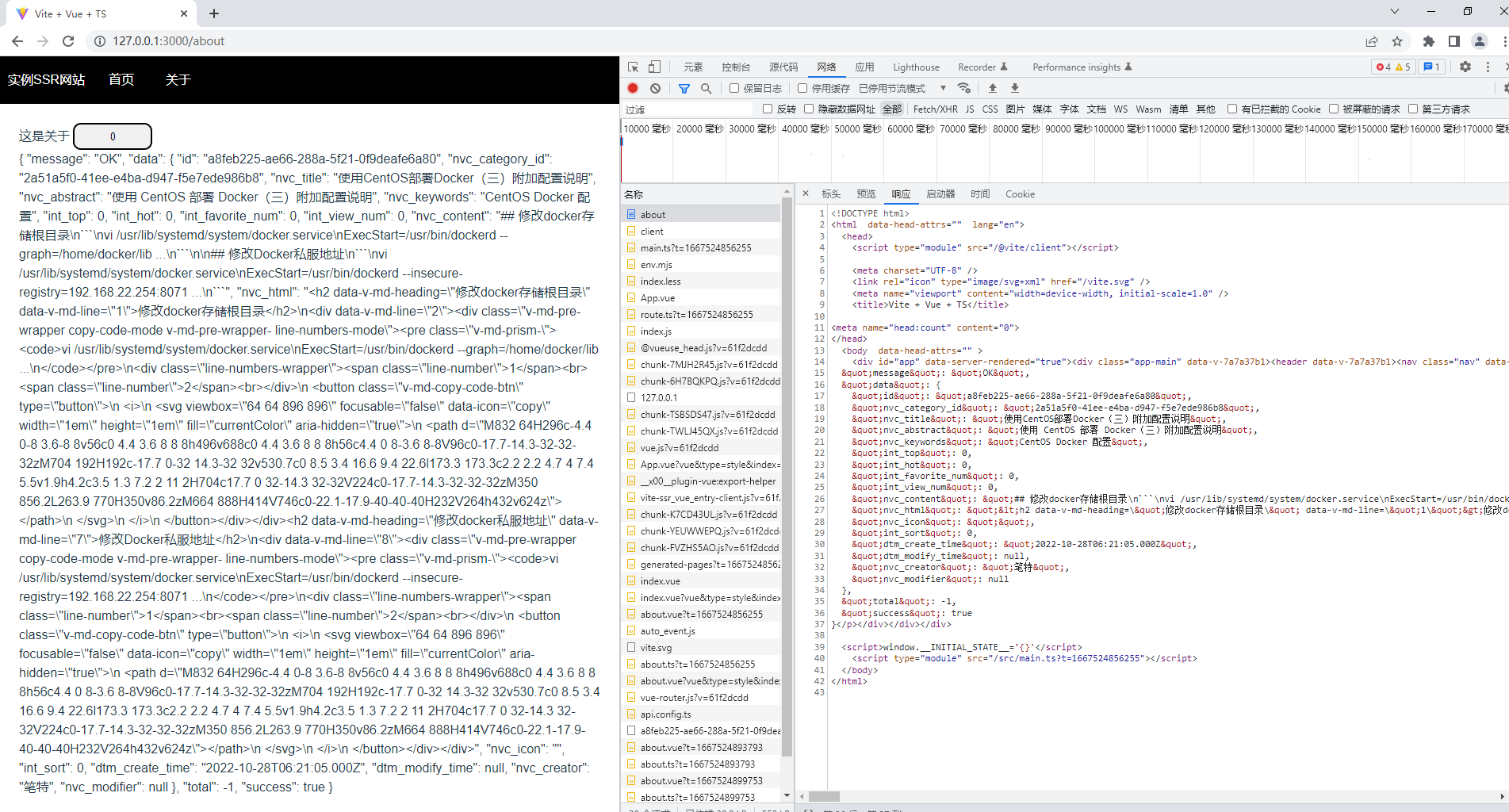Open the Lighthouse panel tab
The image size is (1509, 812).
click(916, 67)
